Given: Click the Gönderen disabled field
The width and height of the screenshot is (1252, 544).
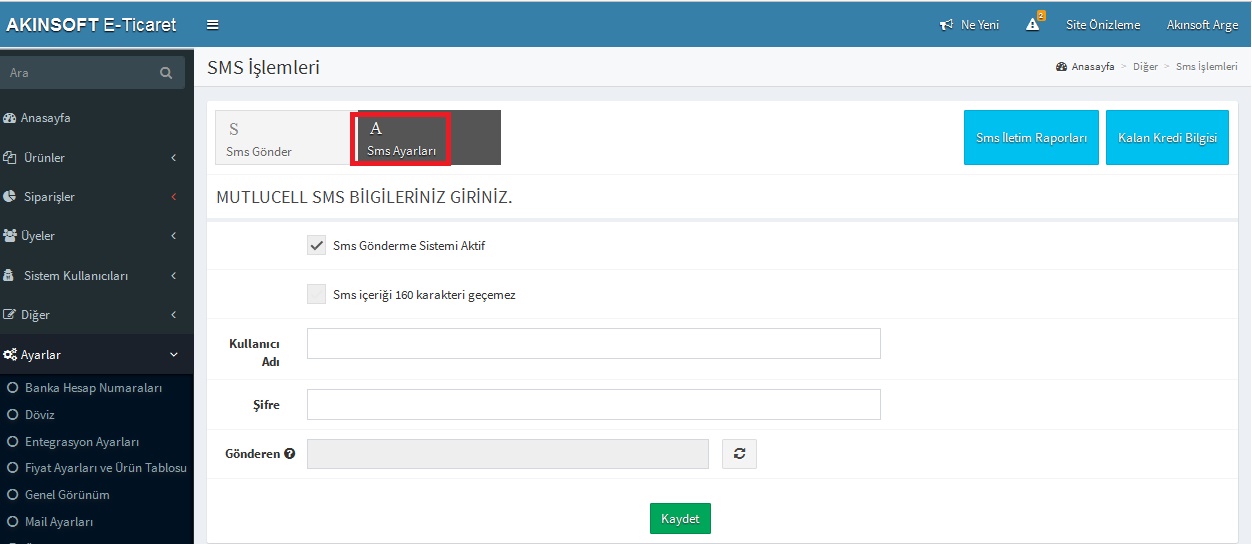Looking at the screenshot, I should [508, 454].
